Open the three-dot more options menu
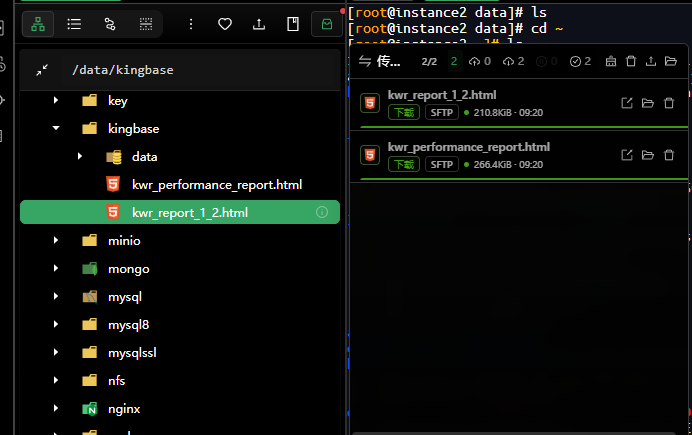This screenshot has width=692, height=435. pos(191,24)
